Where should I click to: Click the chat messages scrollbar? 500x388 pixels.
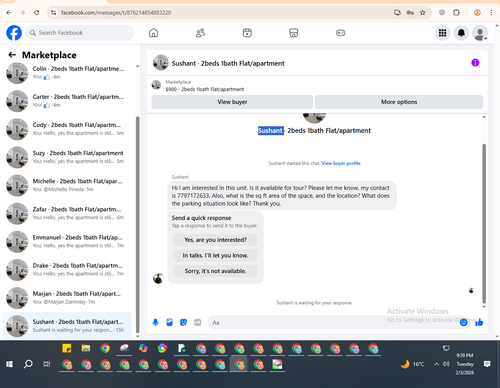(484, 223)
